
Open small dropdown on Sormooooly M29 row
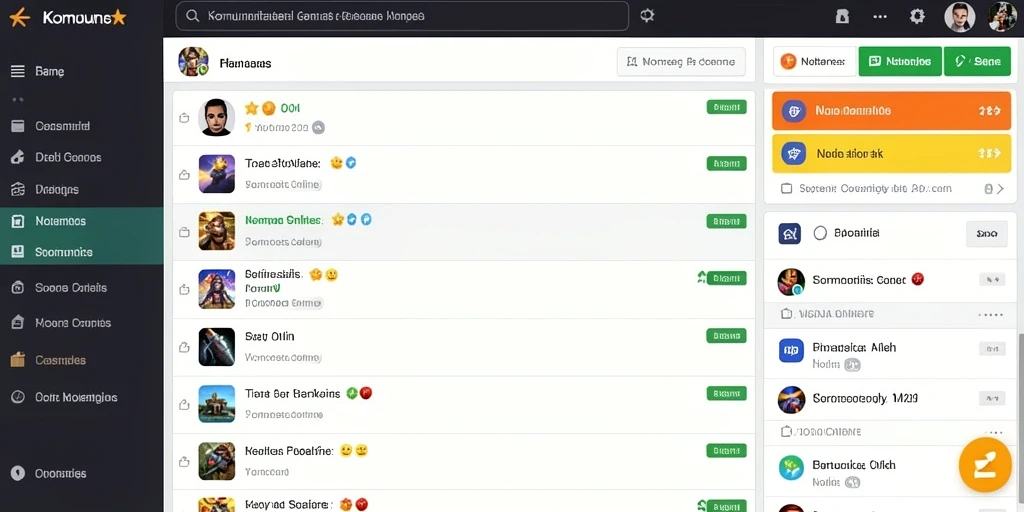(991, 398)
